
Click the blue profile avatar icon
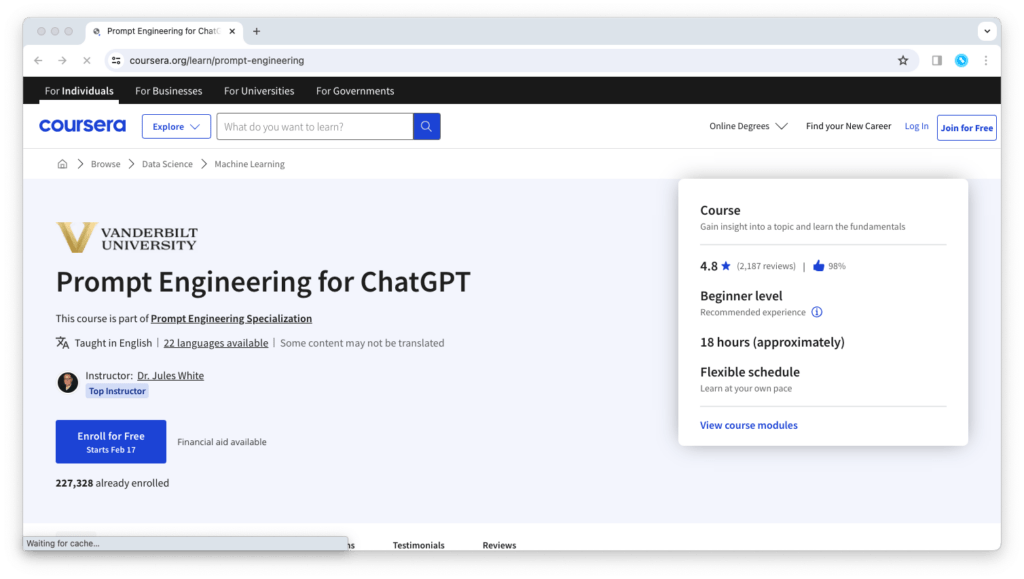[x=961, y=60]
